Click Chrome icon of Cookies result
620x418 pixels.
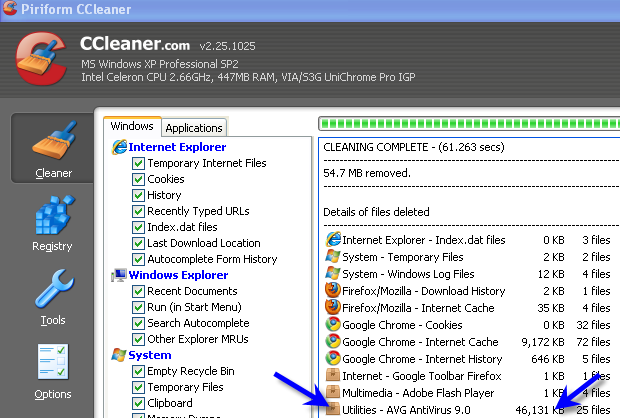[x=333, y=325]
